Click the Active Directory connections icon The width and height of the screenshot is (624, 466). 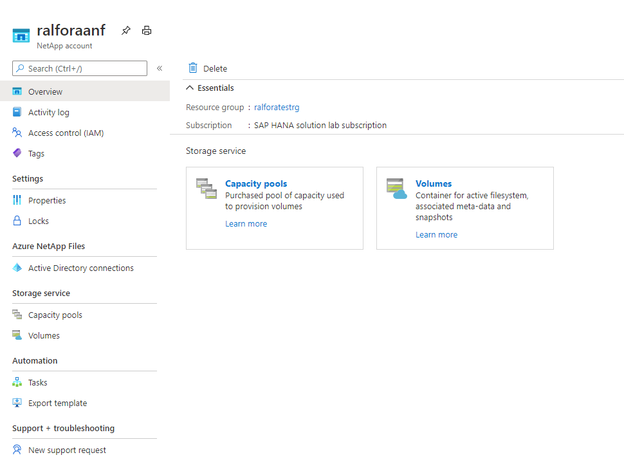coord(17,268)
